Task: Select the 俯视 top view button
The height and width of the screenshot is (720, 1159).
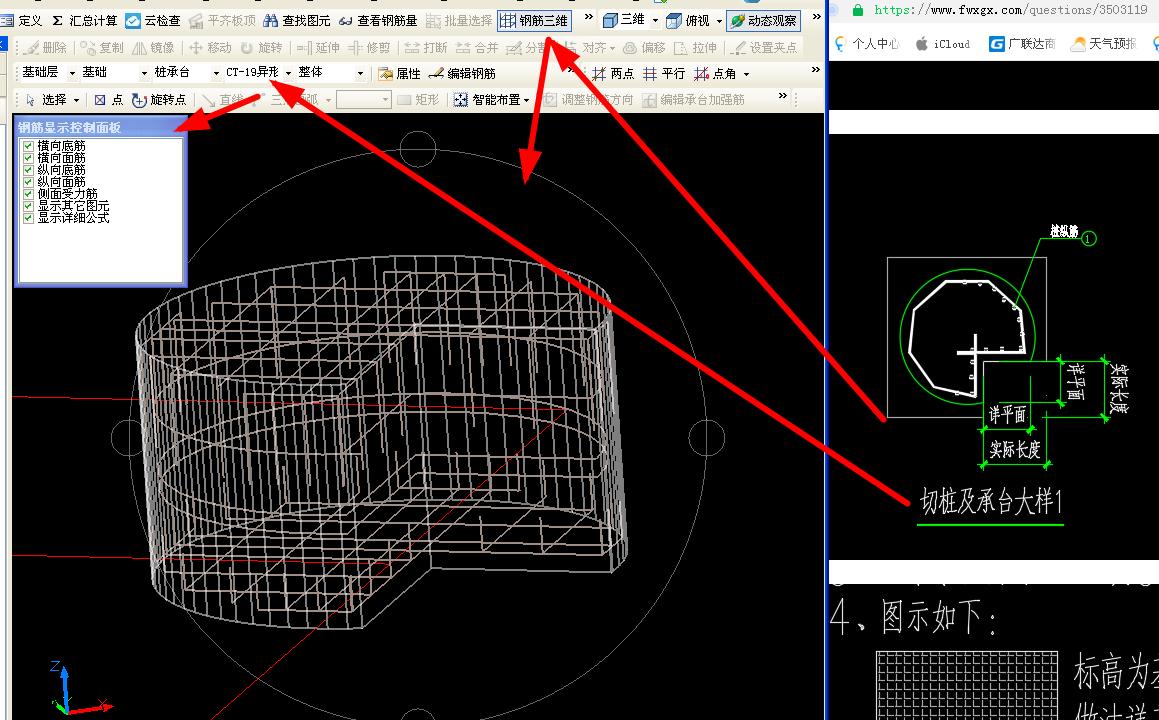Action: pyautogui.click(x=688, y=21)
